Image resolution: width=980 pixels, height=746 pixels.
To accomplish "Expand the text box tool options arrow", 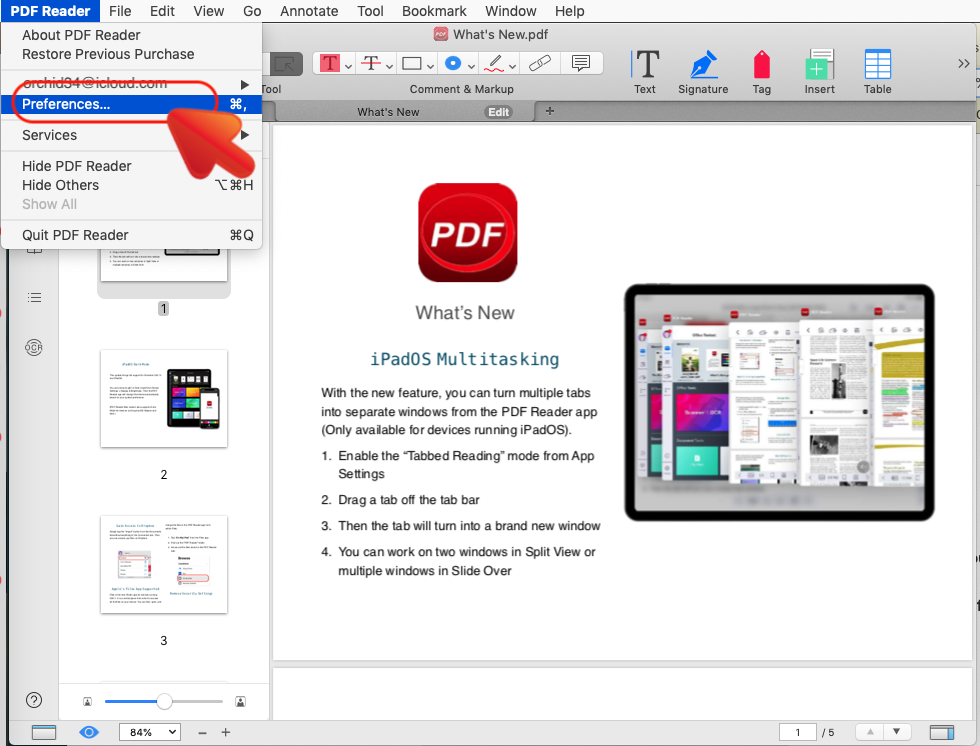I will [348, 66].
